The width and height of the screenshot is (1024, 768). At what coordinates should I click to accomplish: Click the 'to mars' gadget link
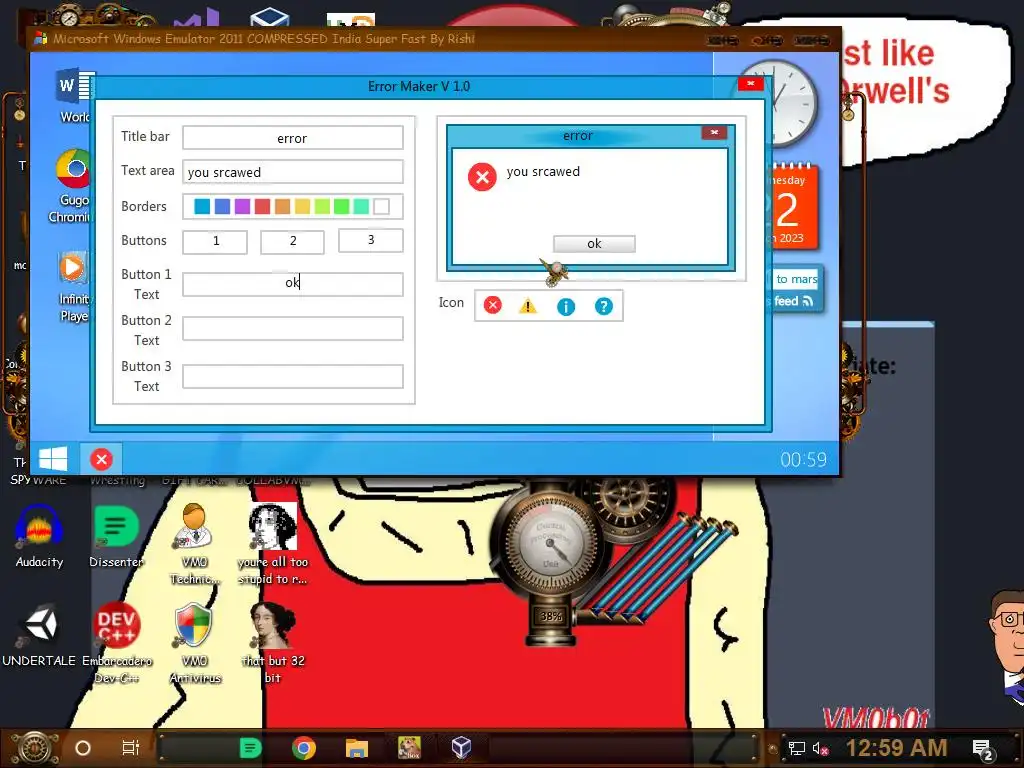(797, 279)
